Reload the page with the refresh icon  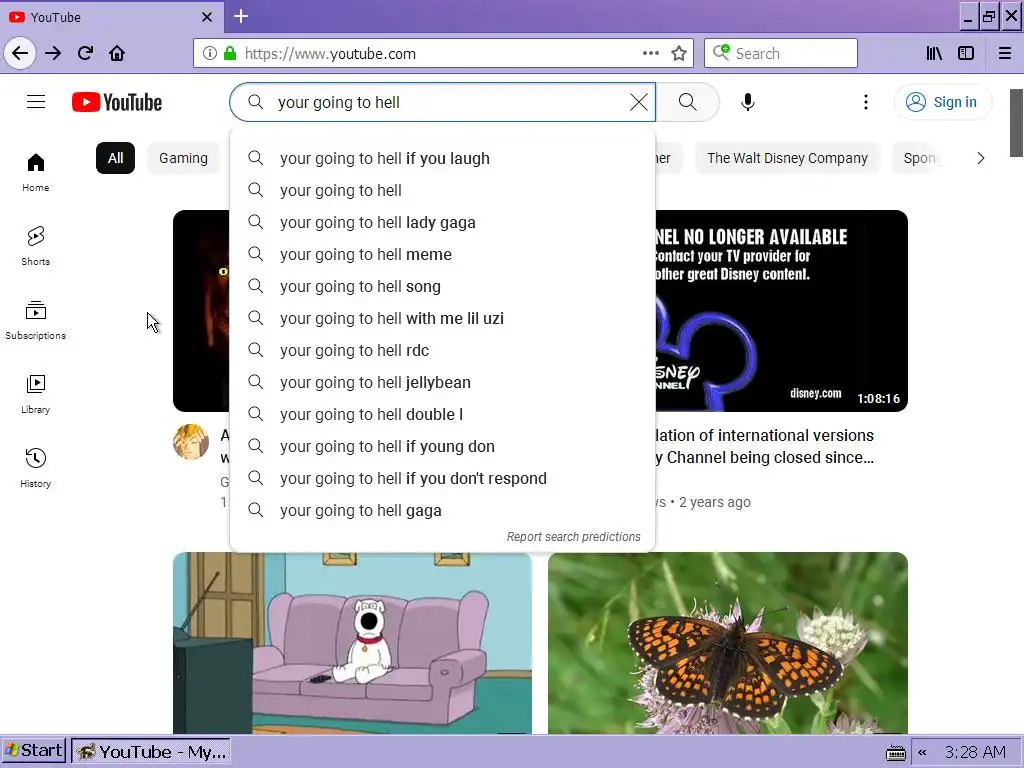click(x=85, y=53)
